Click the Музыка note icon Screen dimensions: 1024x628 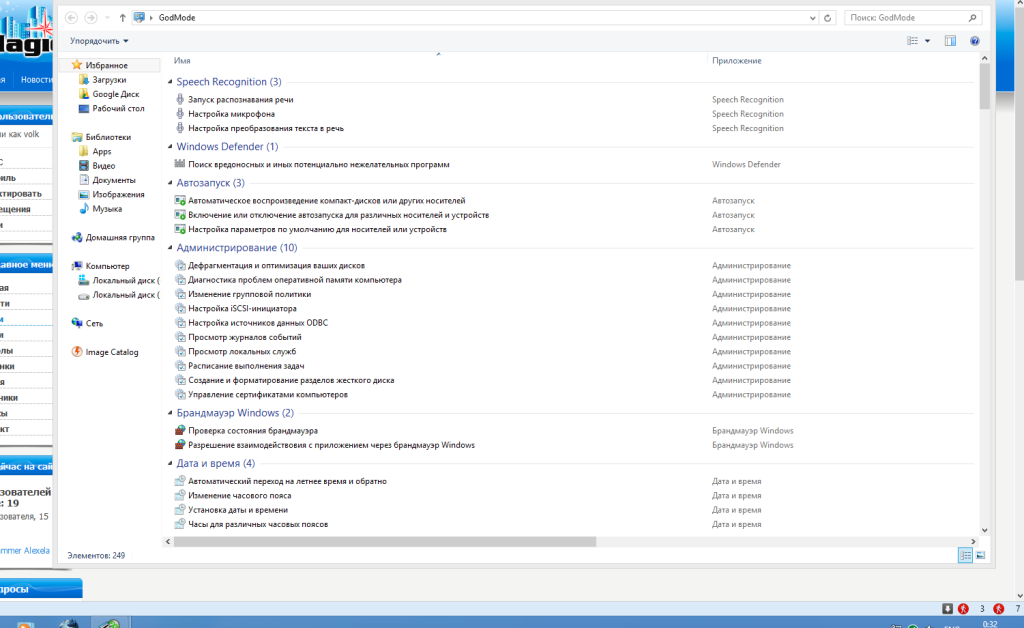[84, 208]
